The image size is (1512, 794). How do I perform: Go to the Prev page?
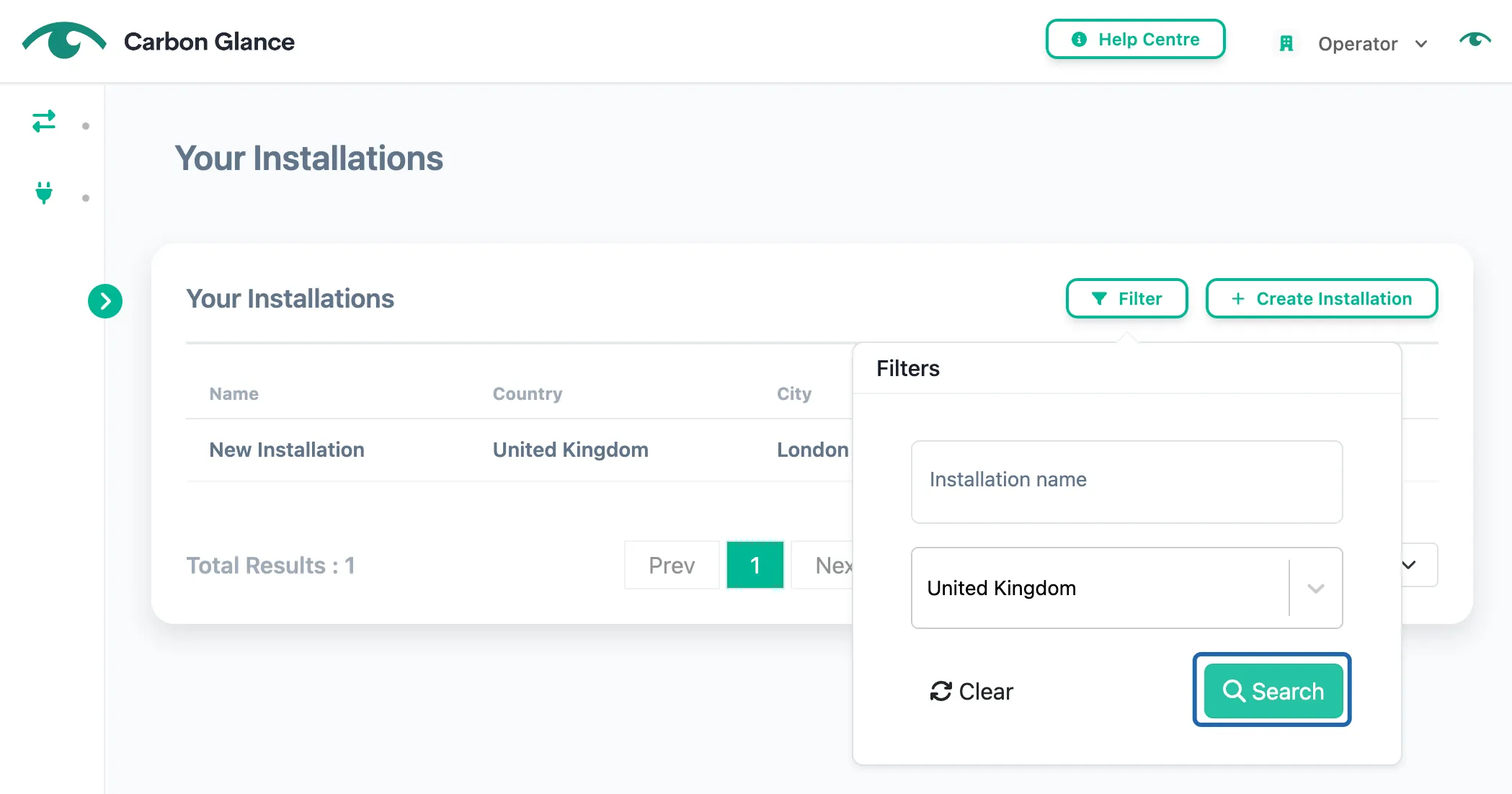click(x=672, y=566)
